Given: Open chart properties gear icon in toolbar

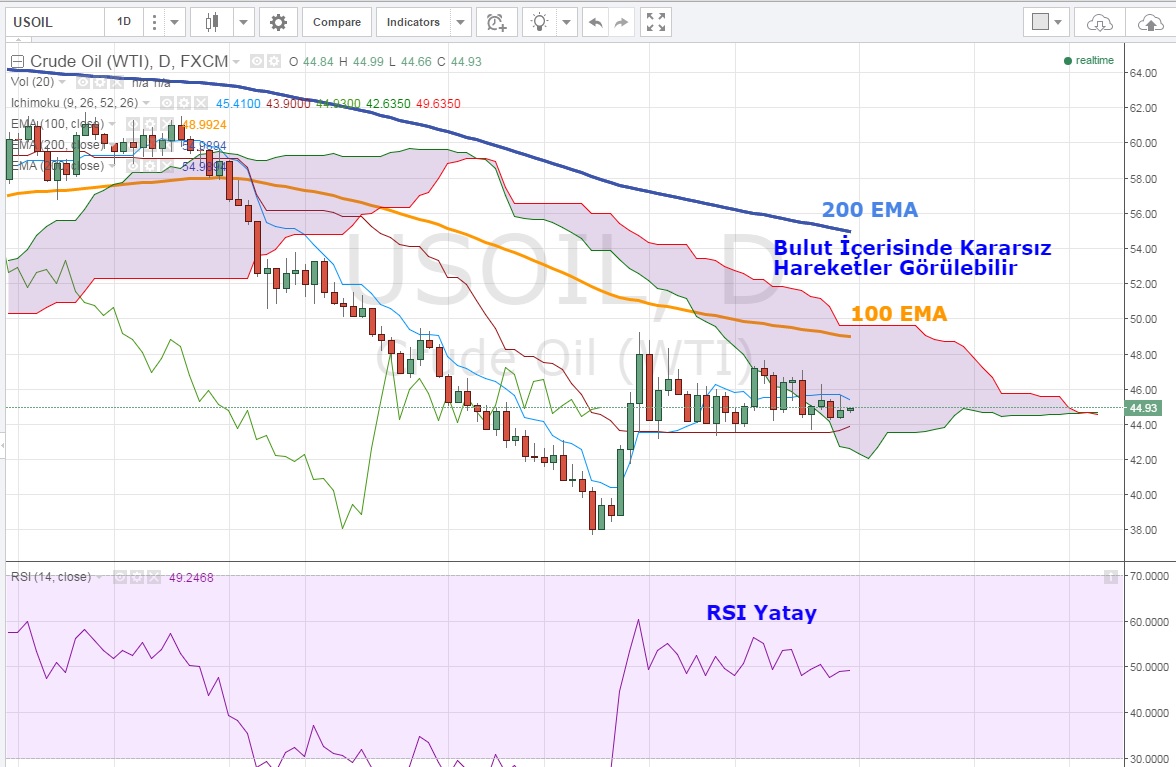Looking at the screenshot, I should pos(278,21).
